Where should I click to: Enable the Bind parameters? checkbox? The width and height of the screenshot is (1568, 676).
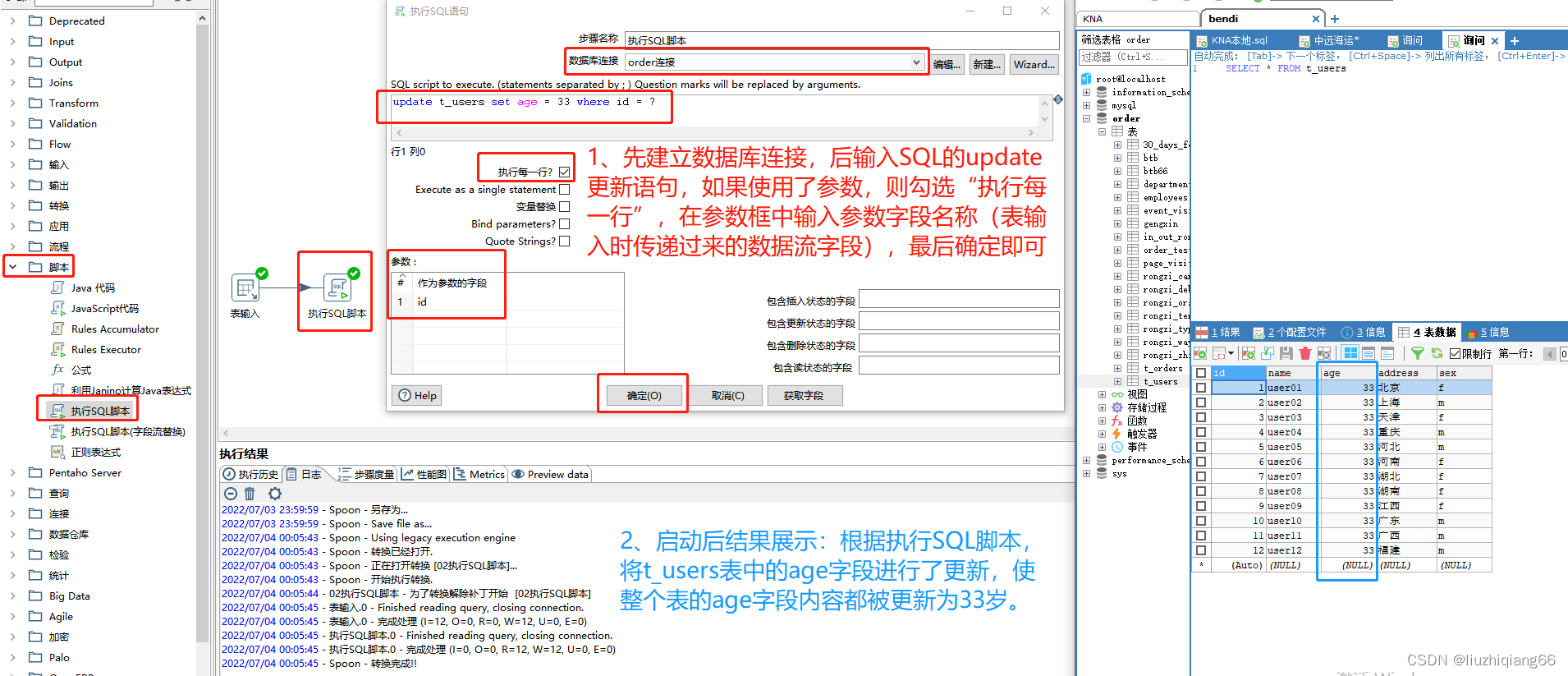click(564, 223)
